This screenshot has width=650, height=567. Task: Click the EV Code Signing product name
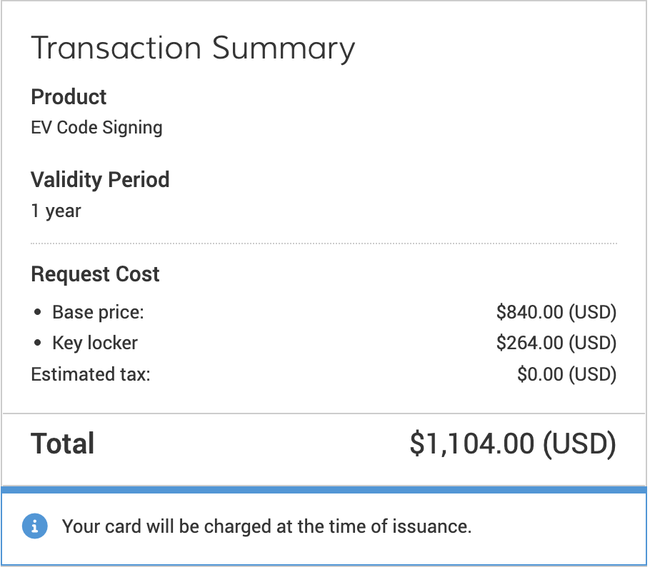pos(97,128)
